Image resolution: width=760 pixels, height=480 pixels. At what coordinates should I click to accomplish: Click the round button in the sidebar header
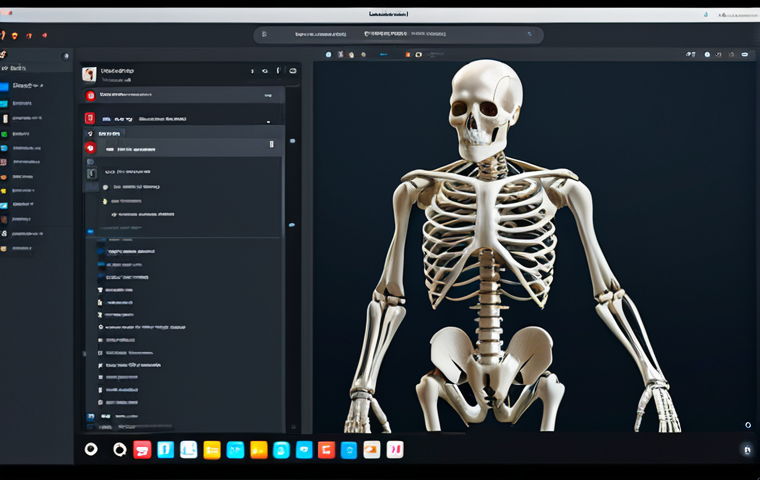point(66,56)
